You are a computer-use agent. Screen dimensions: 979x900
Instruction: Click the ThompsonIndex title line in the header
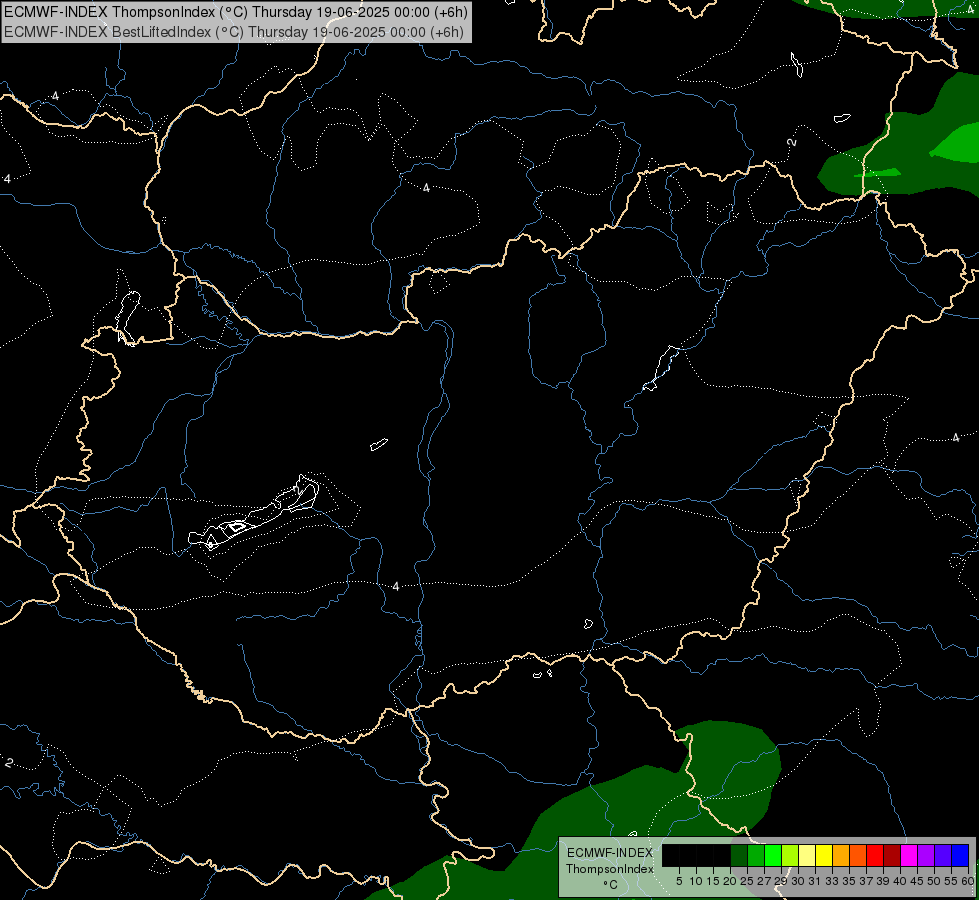235,11
